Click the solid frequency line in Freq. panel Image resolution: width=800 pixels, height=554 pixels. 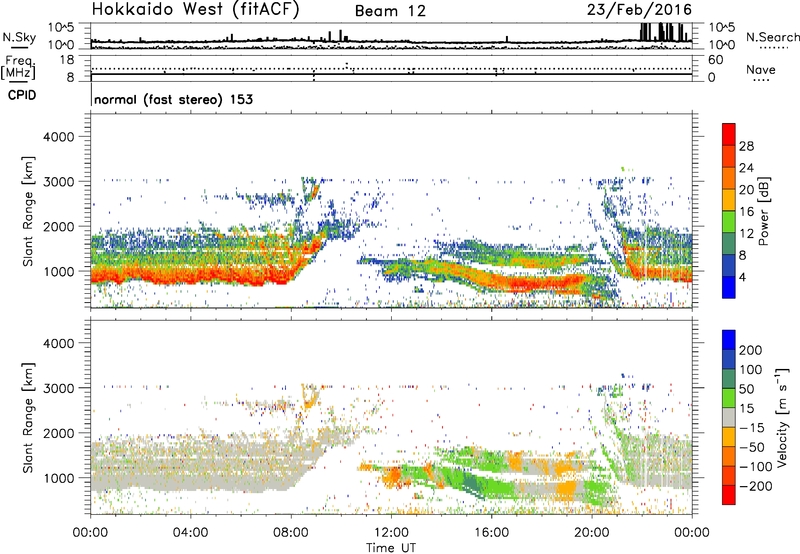coord(391,74)
